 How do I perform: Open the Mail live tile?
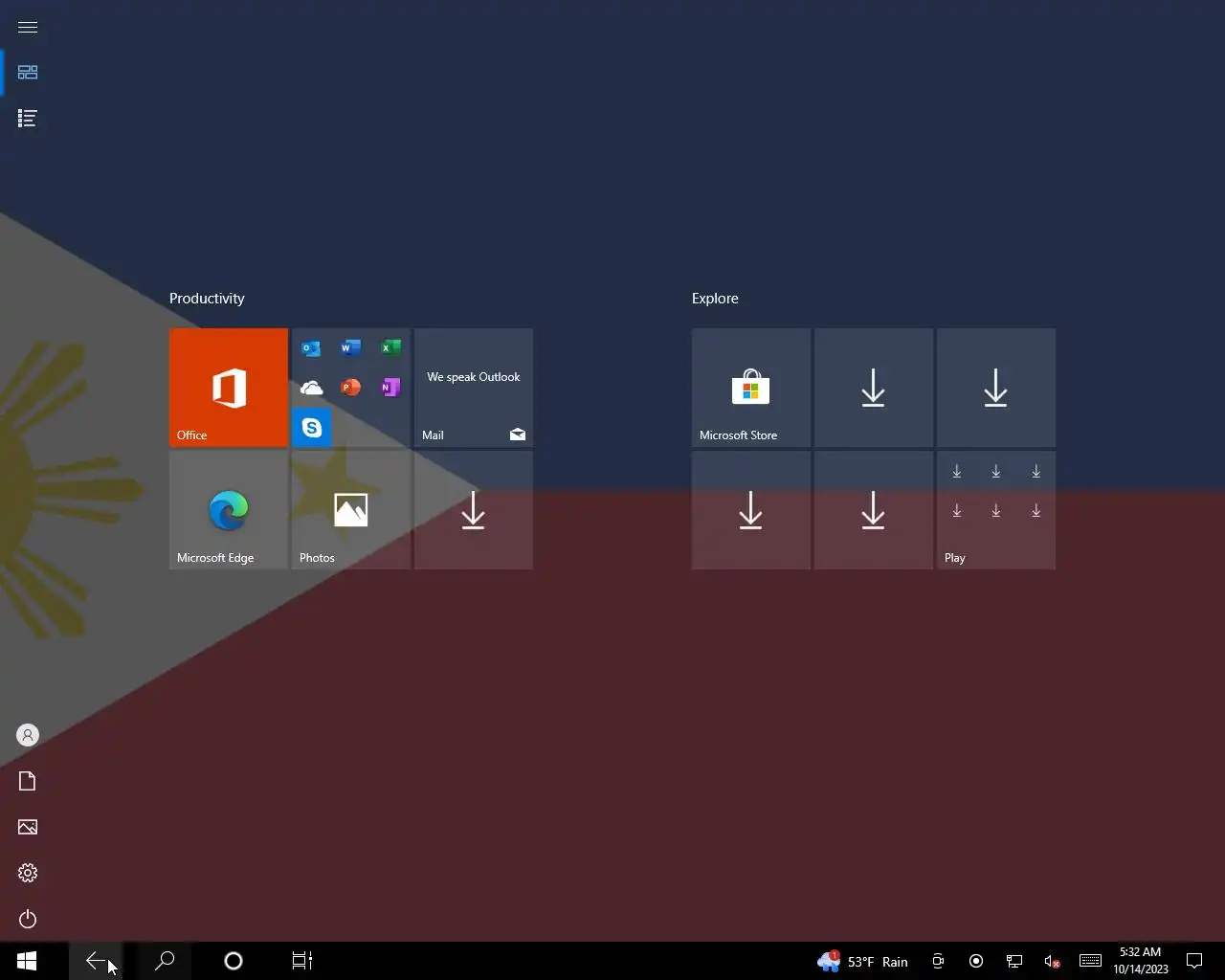(x=474, y=388)
